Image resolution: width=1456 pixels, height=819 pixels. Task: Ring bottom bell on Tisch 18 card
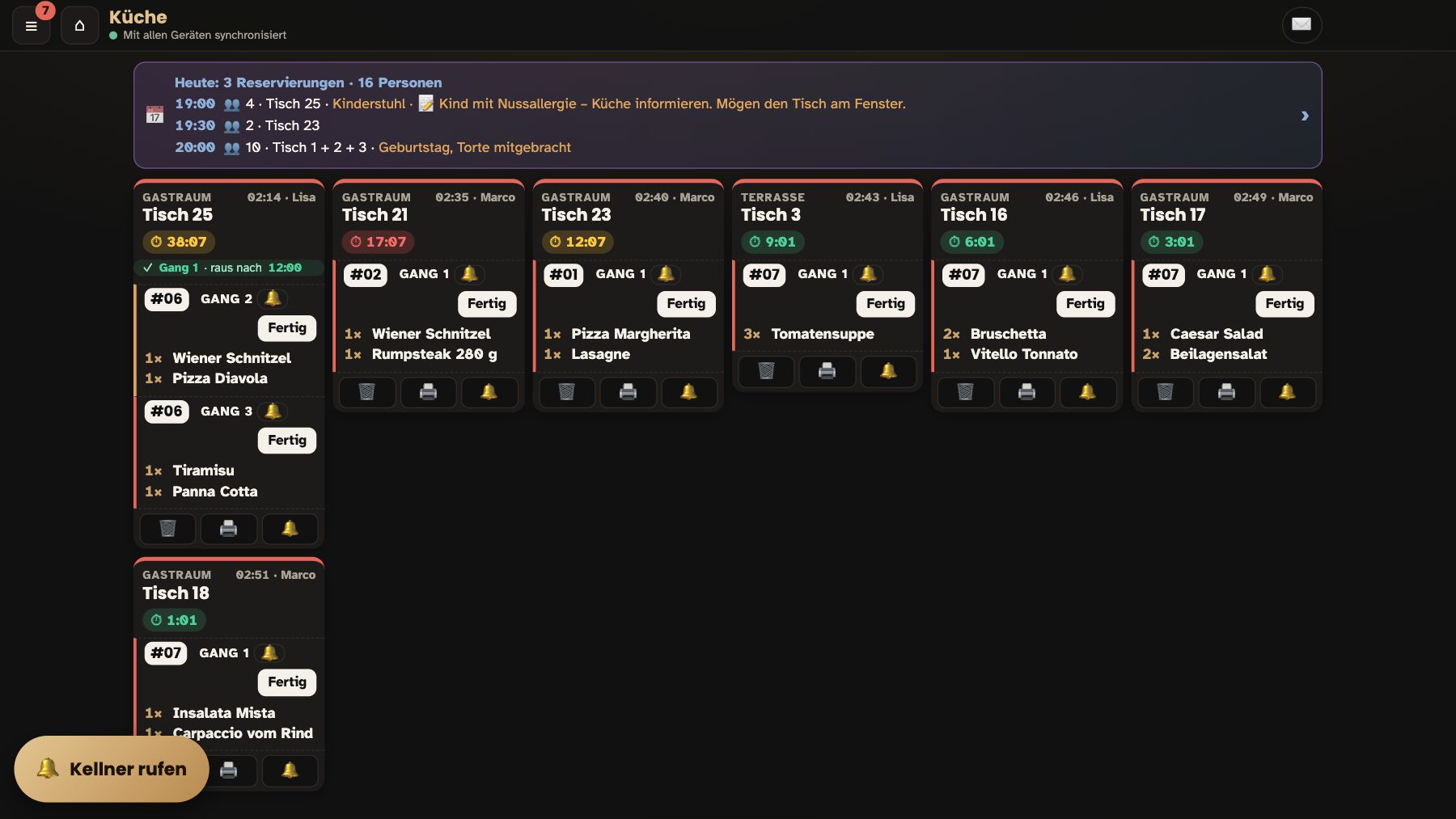coord(290,770)
